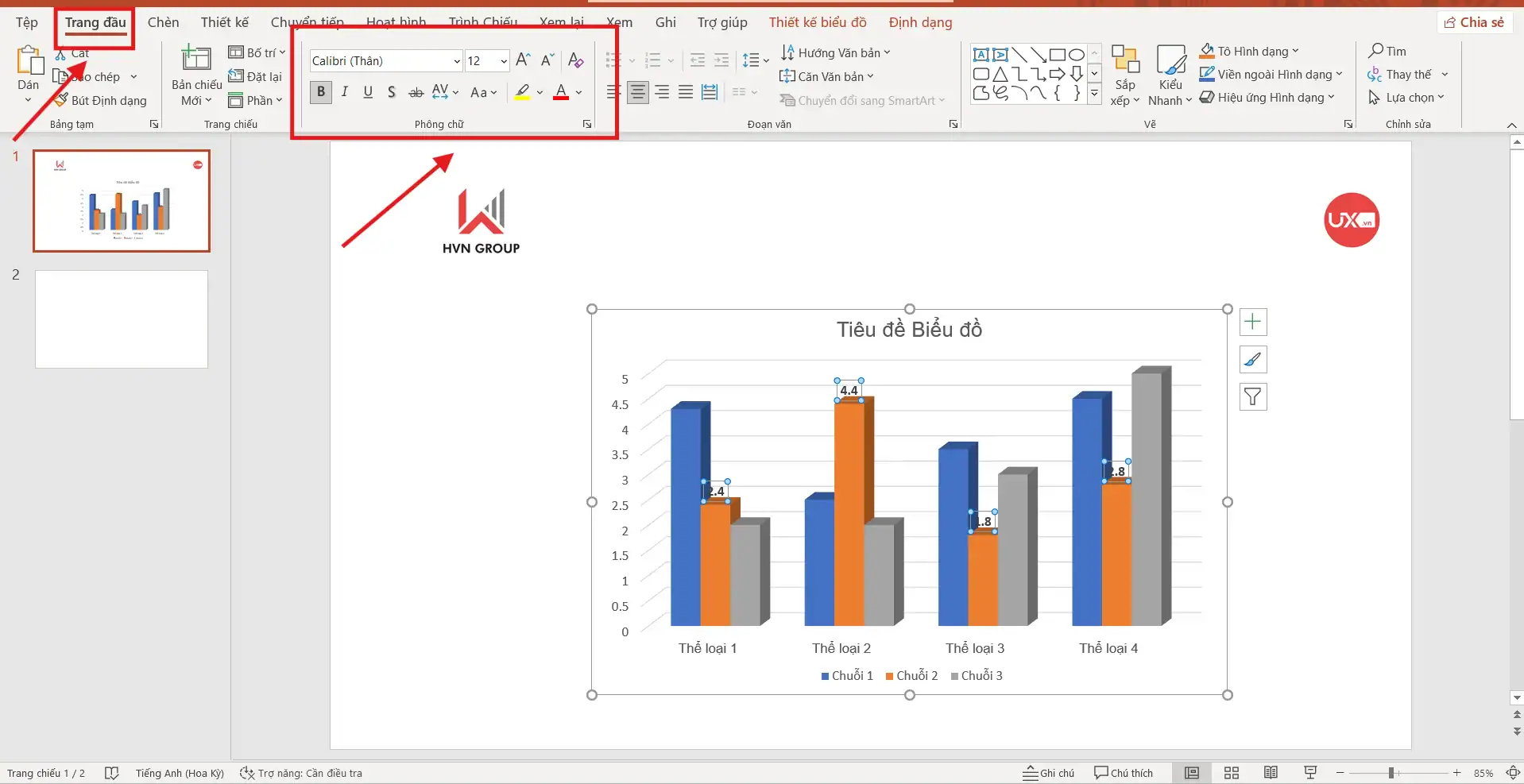Increase font size
1524x784 pixels.
tap(523, 60)
